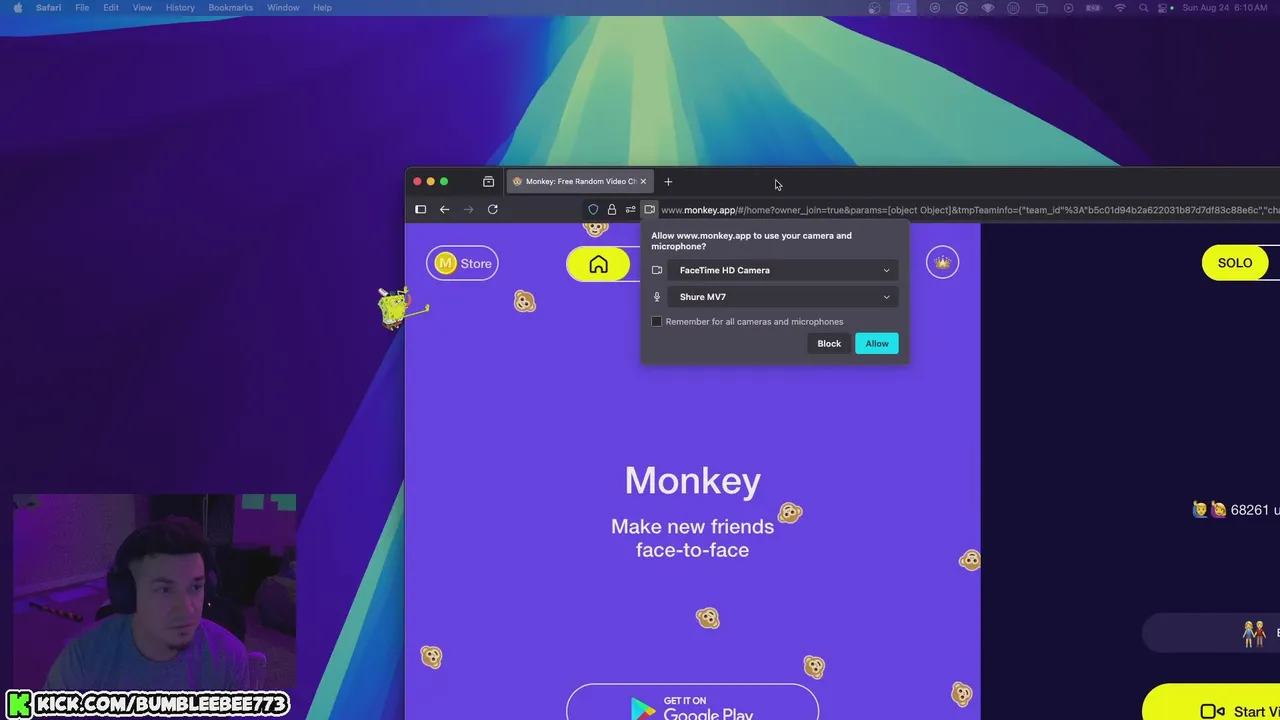Click the tracking protection shield icon
1280x720 pixels.
593,209
